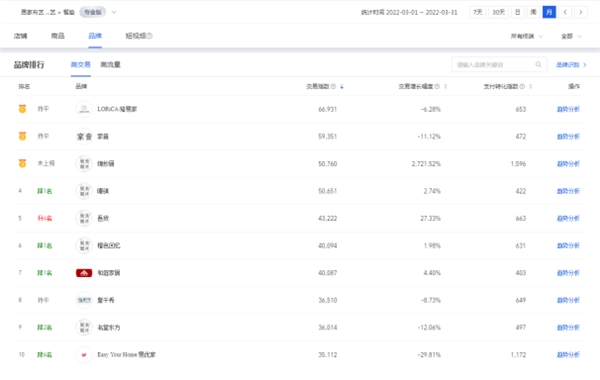This screenshot has width=600, height=380.
Task: Open the 所有终端 dropdown
Action: [527, 36]
